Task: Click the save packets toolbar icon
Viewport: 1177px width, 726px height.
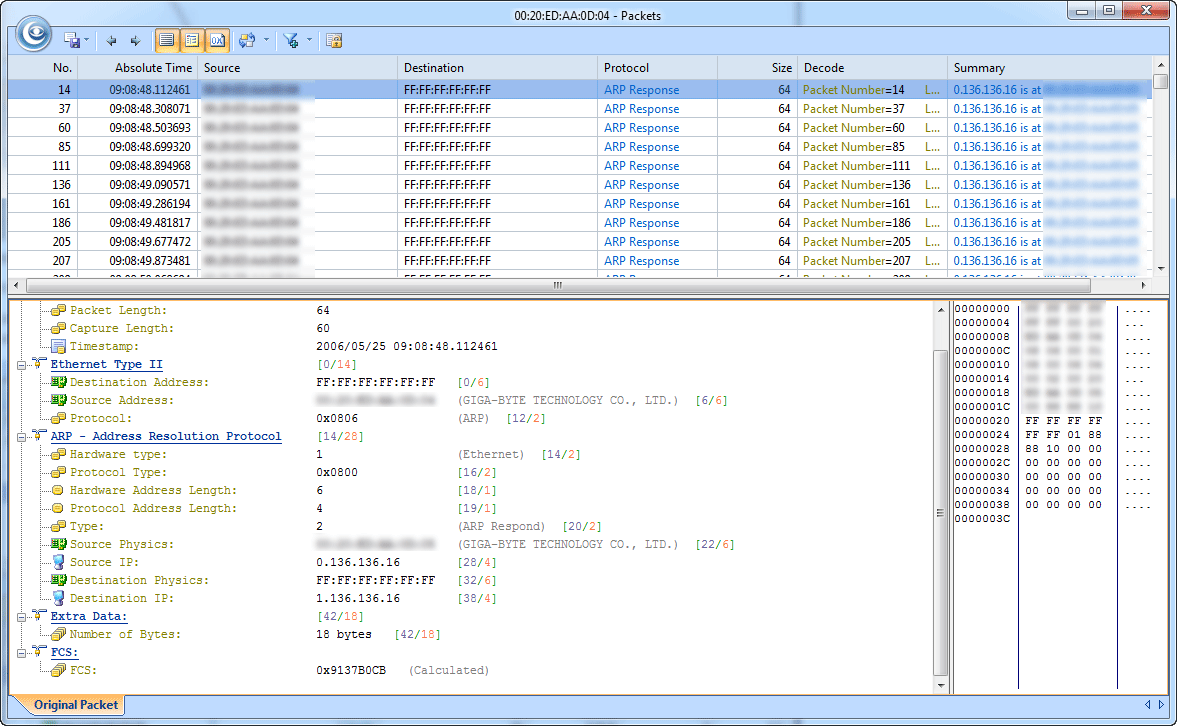Action: point(72,41)
